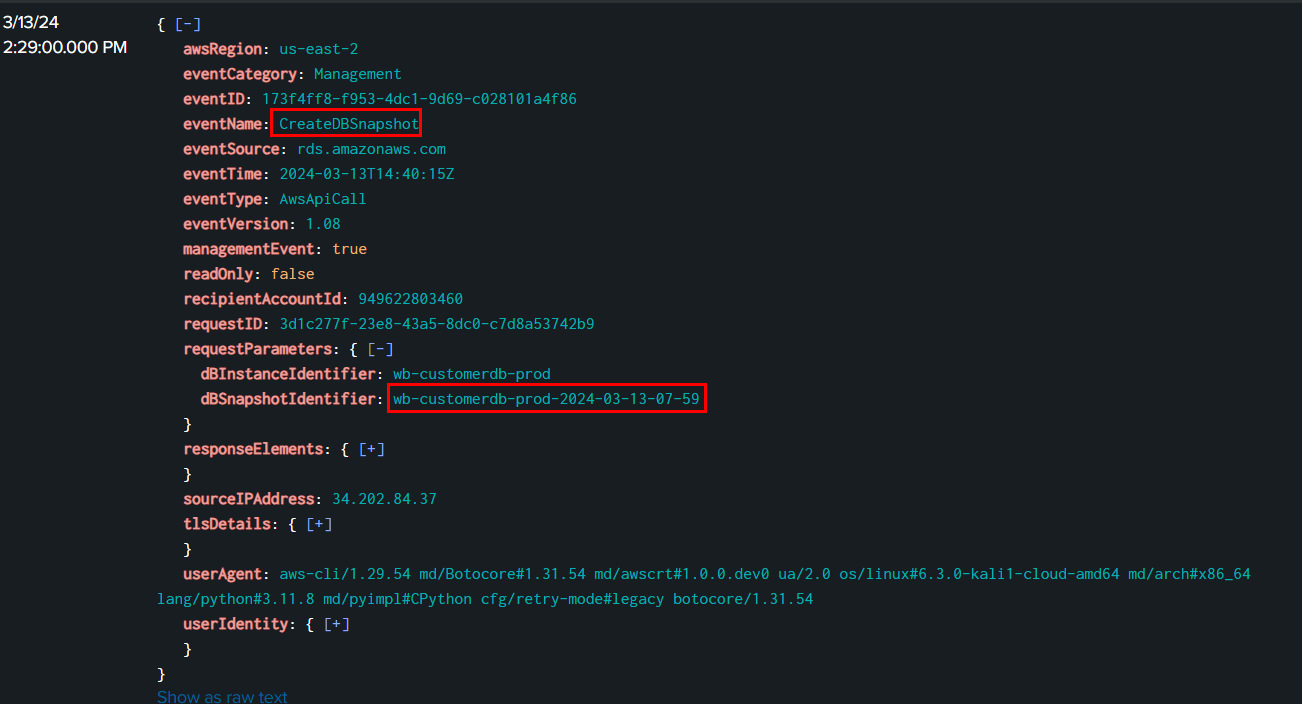Viewport: 1302px width, 704px height.
Task: Select the AwsApiCall eventType value
Action: 322,199
